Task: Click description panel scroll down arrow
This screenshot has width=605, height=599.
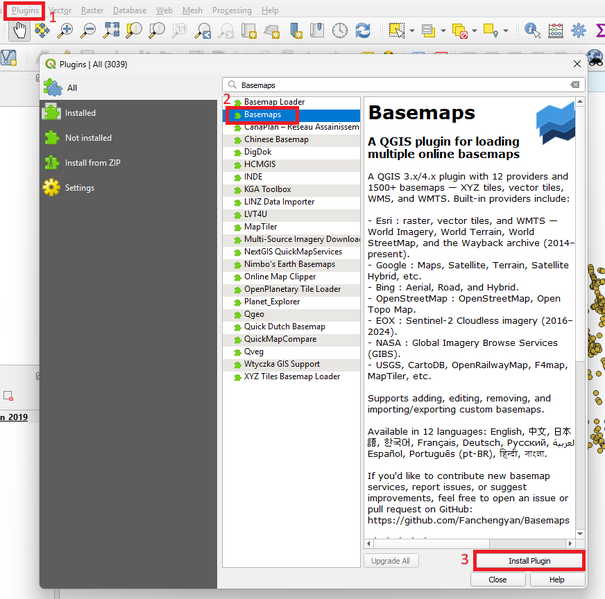Action: click(x=580, y=533)
